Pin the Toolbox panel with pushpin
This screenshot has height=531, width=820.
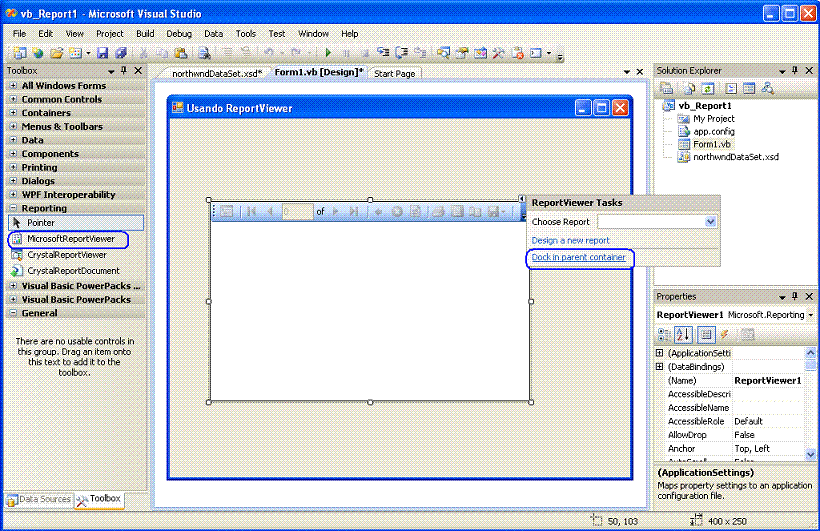(124, 70)
